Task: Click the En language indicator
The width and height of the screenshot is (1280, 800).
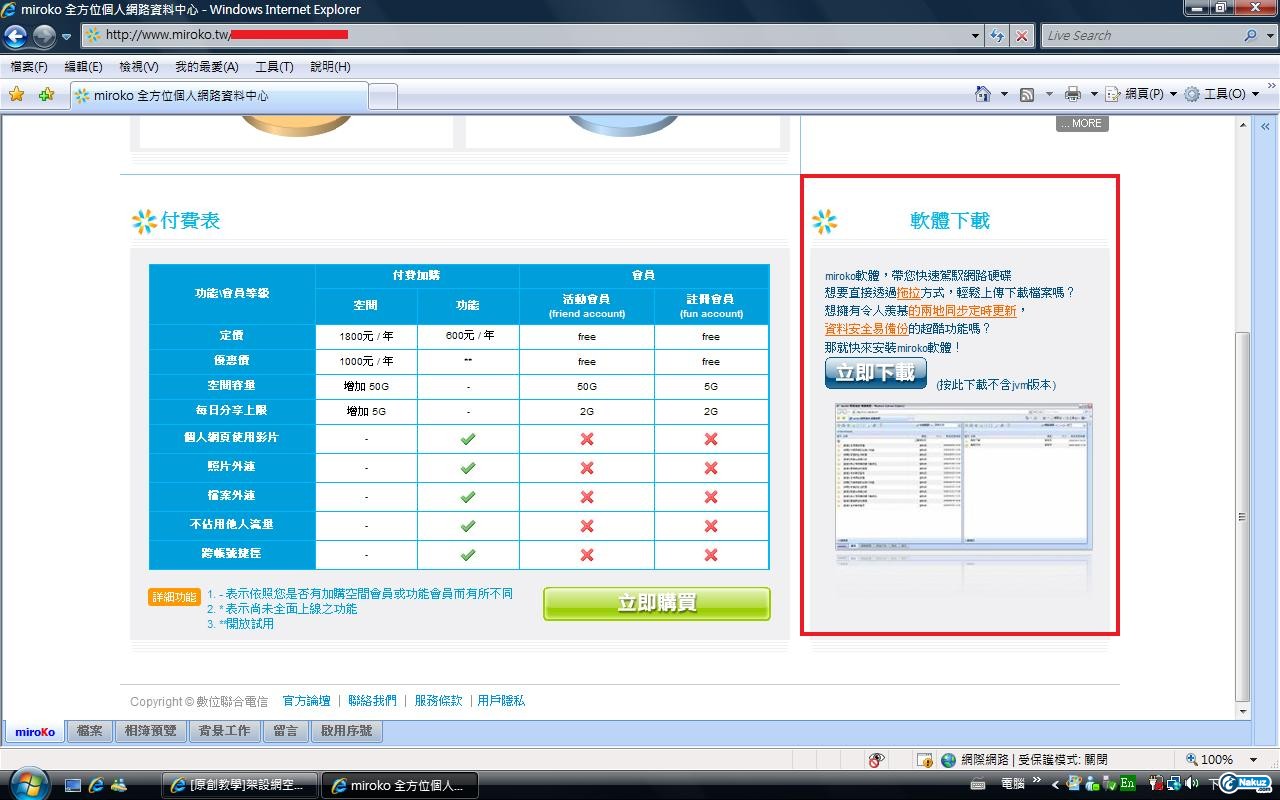Action: (x=1128, y=784)
